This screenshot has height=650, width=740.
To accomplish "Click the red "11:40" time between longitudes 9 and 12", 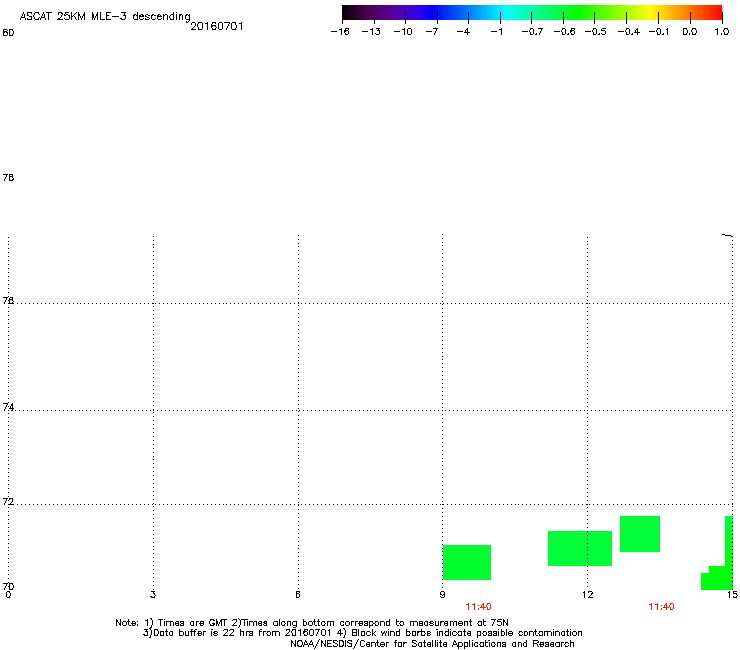I will [478, 607].
